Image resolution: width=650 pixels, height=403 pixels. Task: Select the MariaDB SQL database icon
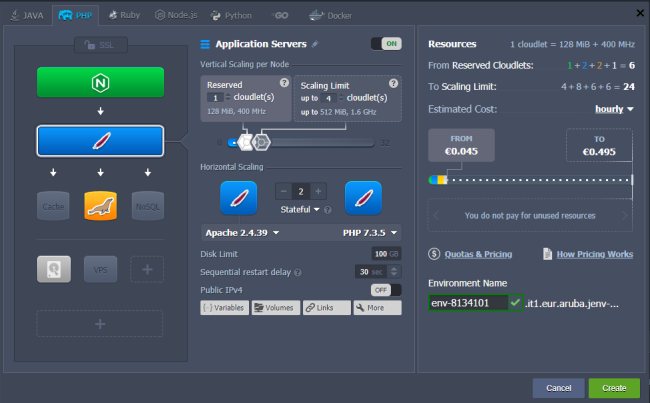(100, 206)
